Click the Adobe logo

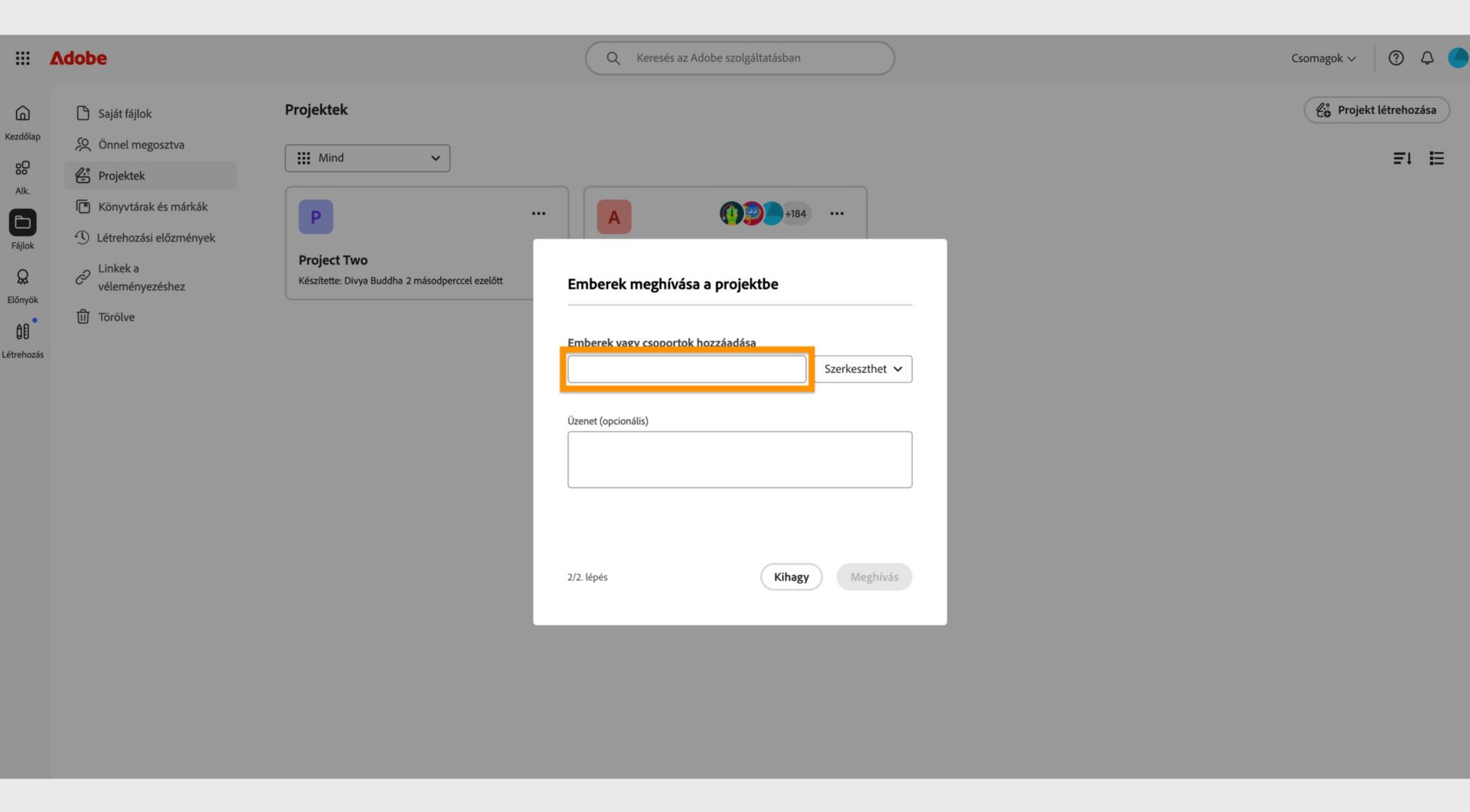tap(78, 58)
